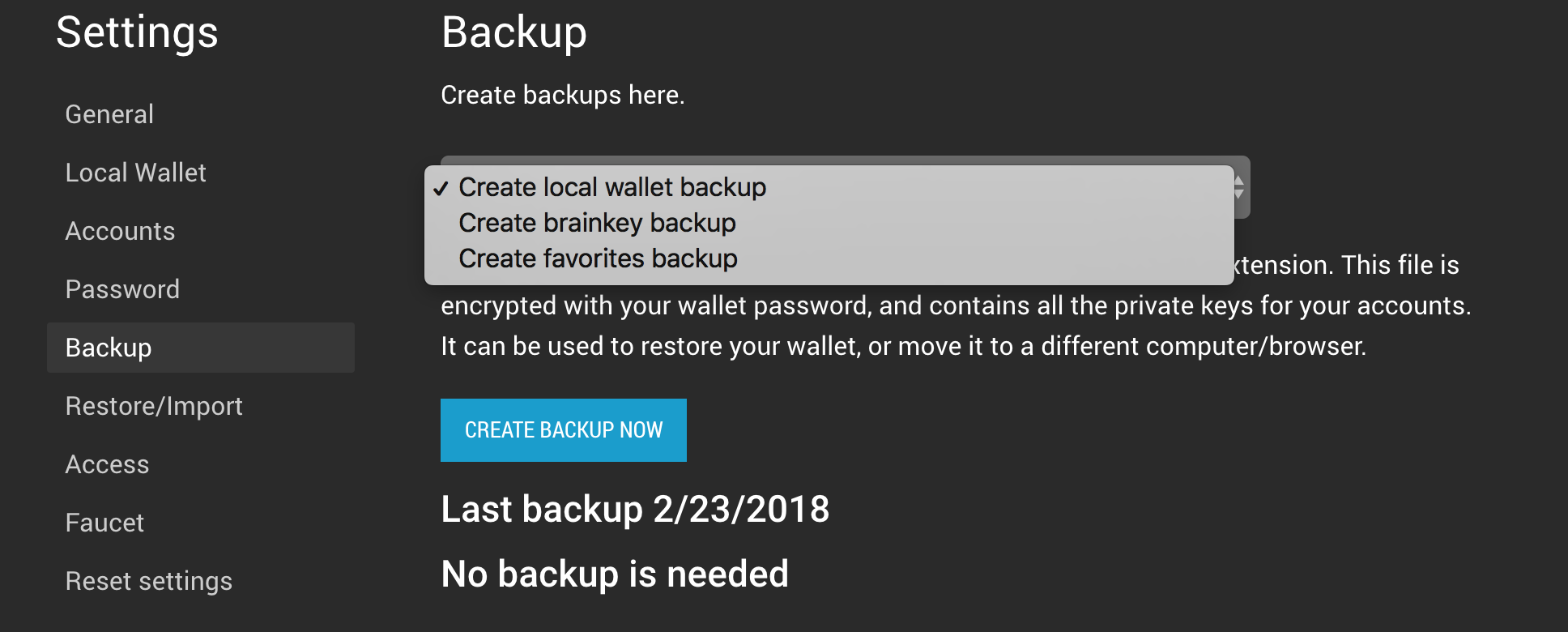The height and width of the screenshot is (632, 1568).
Task: Choose Create brainkey backup option
Action: click(829, 223)
